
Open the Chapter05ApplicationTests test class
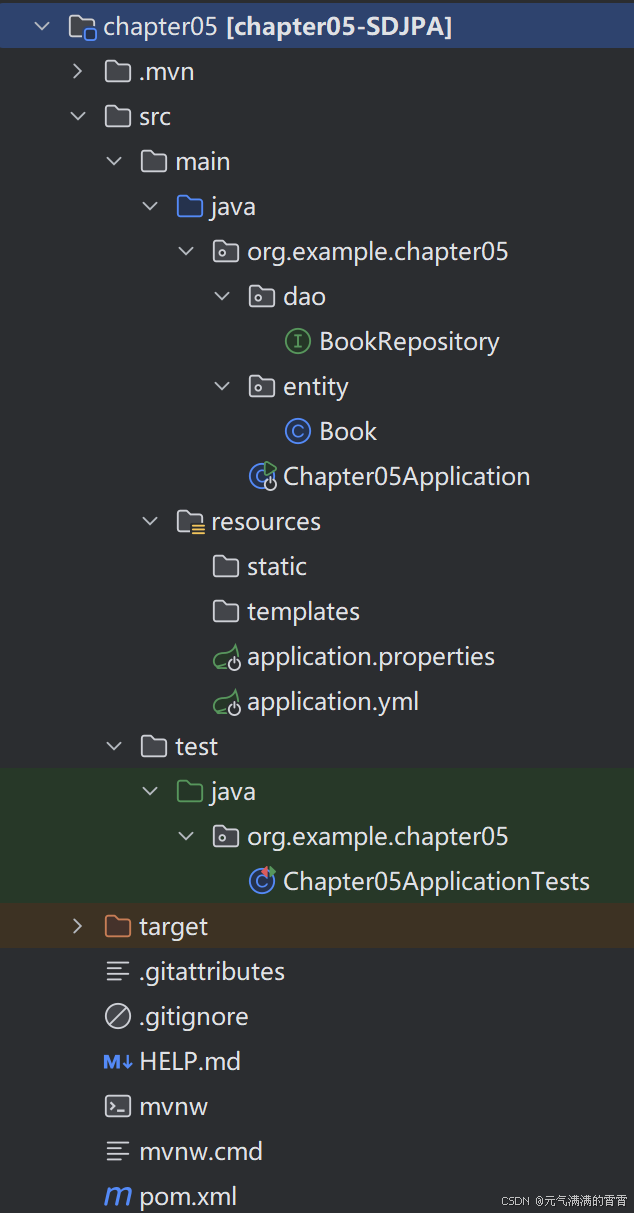(435, 881)
